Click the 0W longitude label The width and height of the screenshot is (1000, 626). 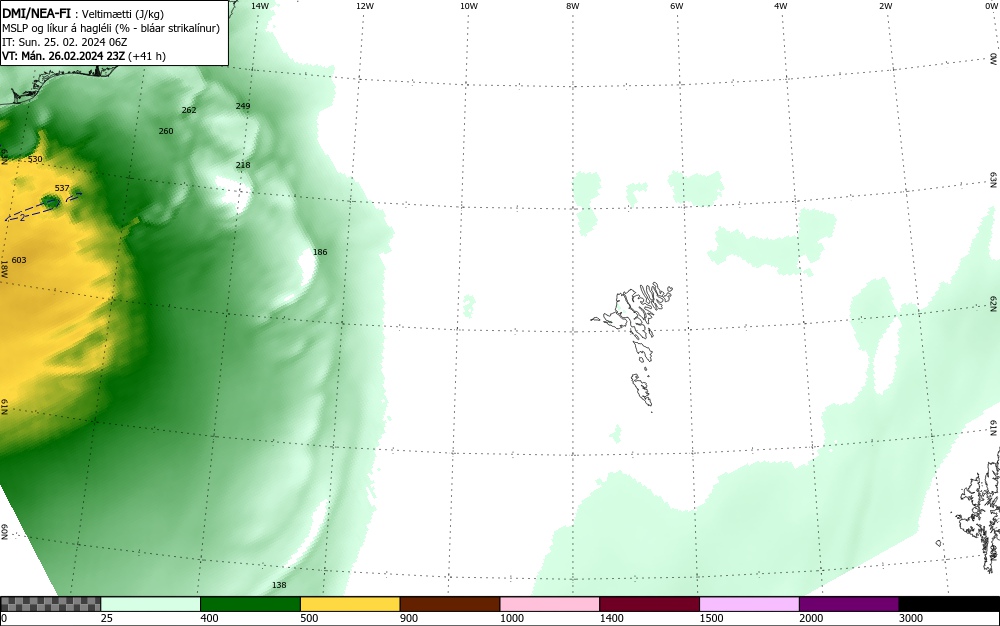(991, 6)
